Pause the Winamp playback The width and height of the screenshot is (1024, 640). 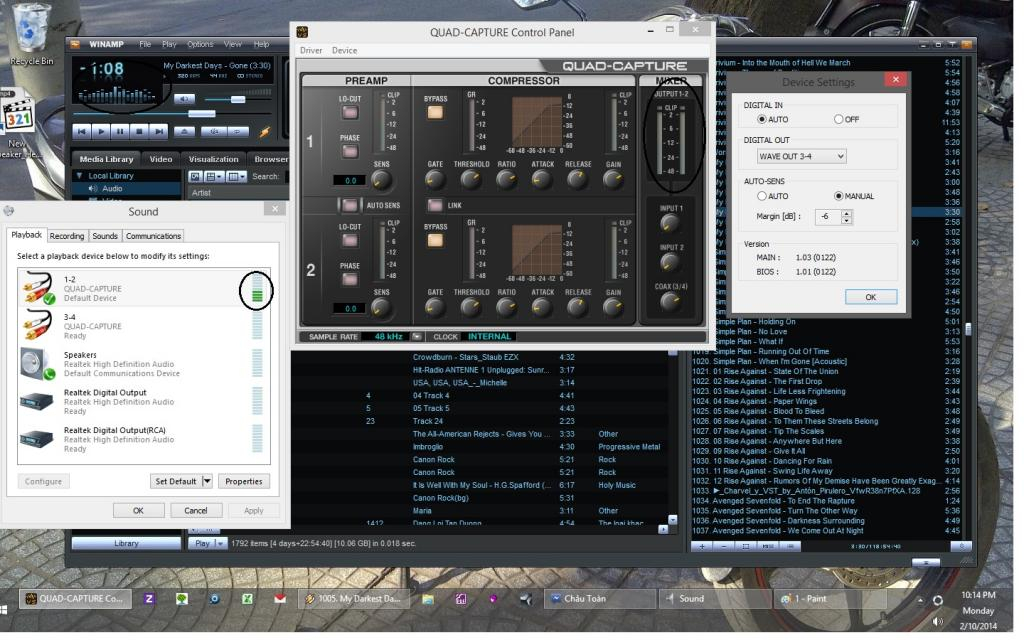[120, 131]
